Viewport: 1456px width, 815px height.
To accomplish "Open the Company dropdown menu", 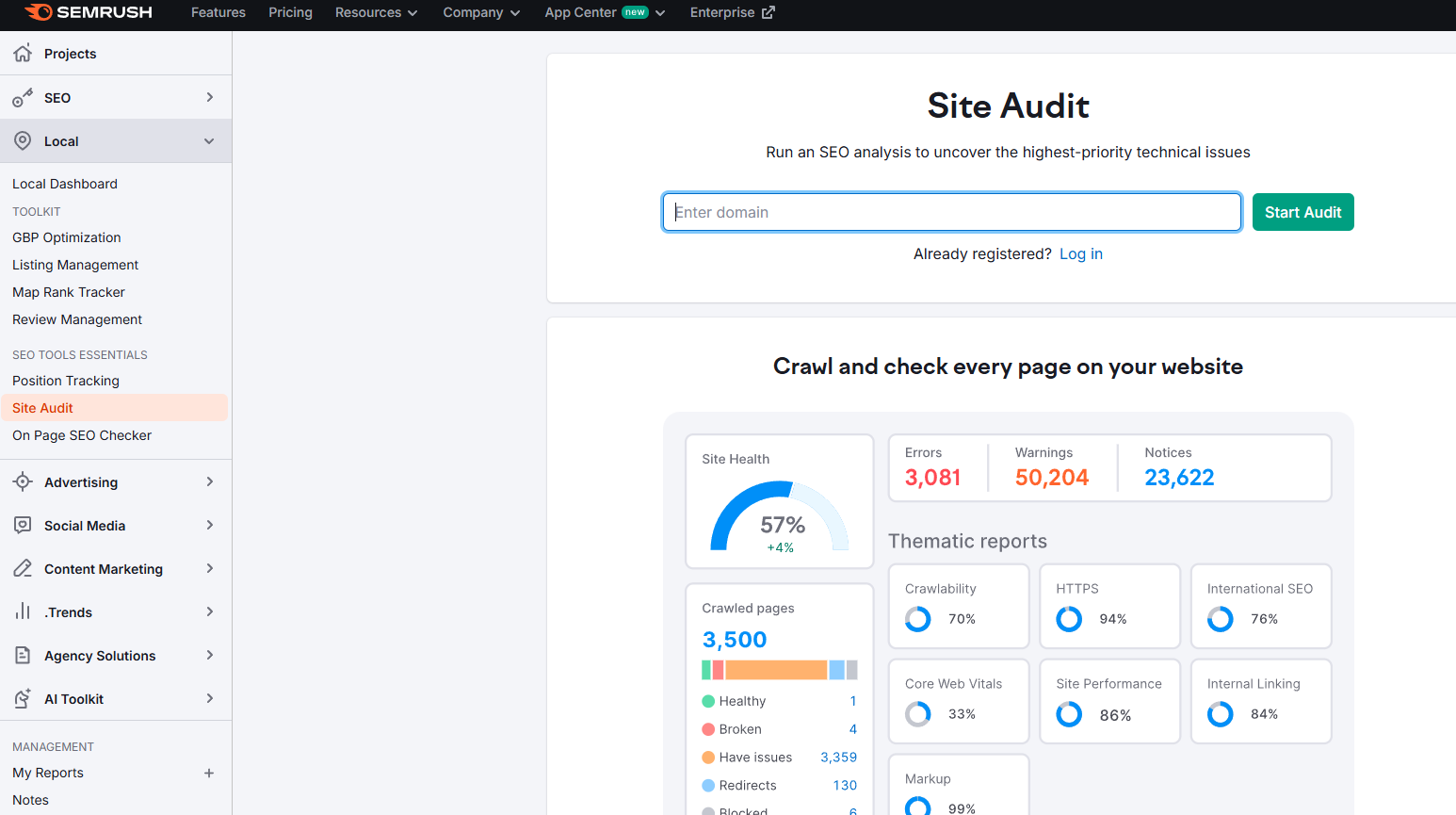I will 481,12.
